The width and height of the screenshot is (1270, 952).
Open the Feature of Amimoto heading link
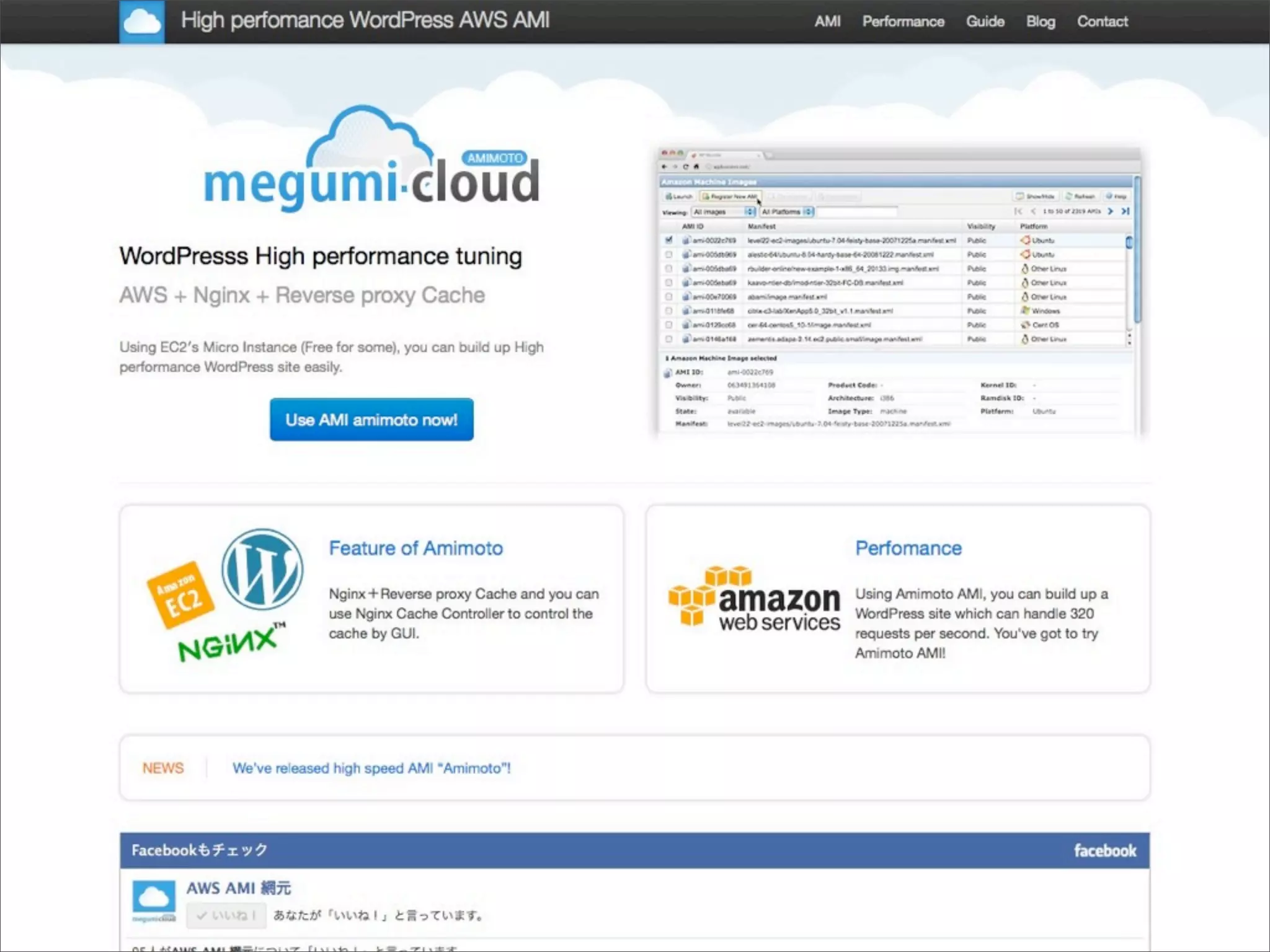coord(415,548)
